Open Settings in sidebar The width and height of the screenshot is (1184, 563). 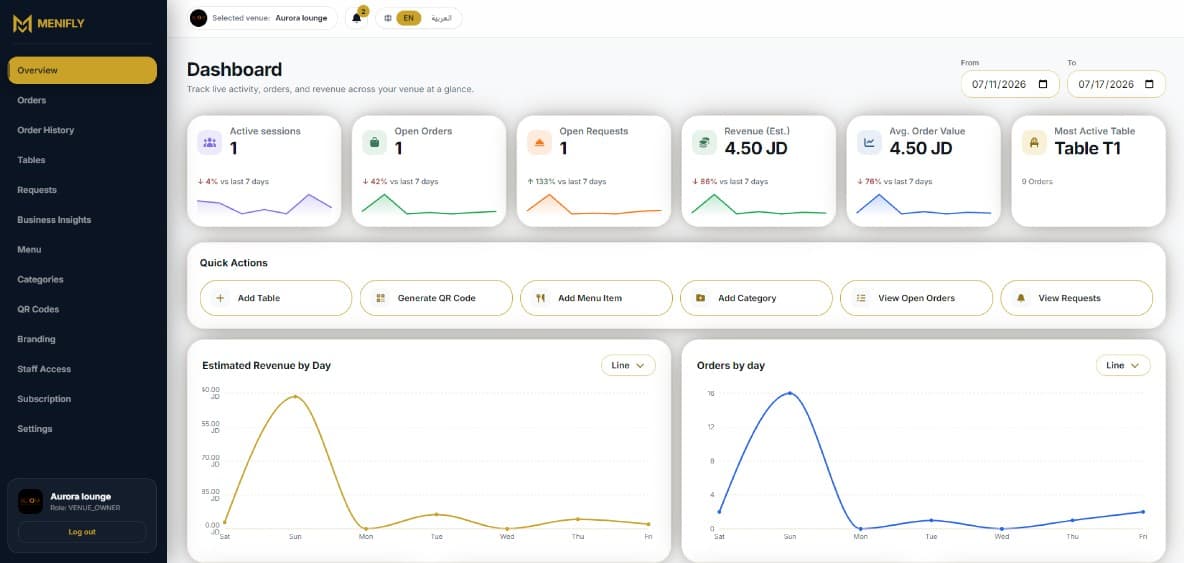(82, 429)
